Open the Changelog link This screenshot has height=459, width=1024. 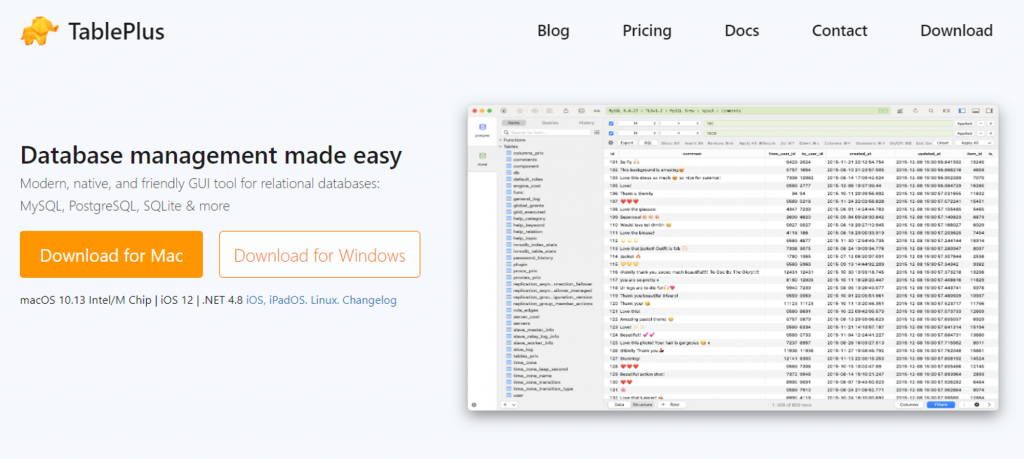point(369,300)
